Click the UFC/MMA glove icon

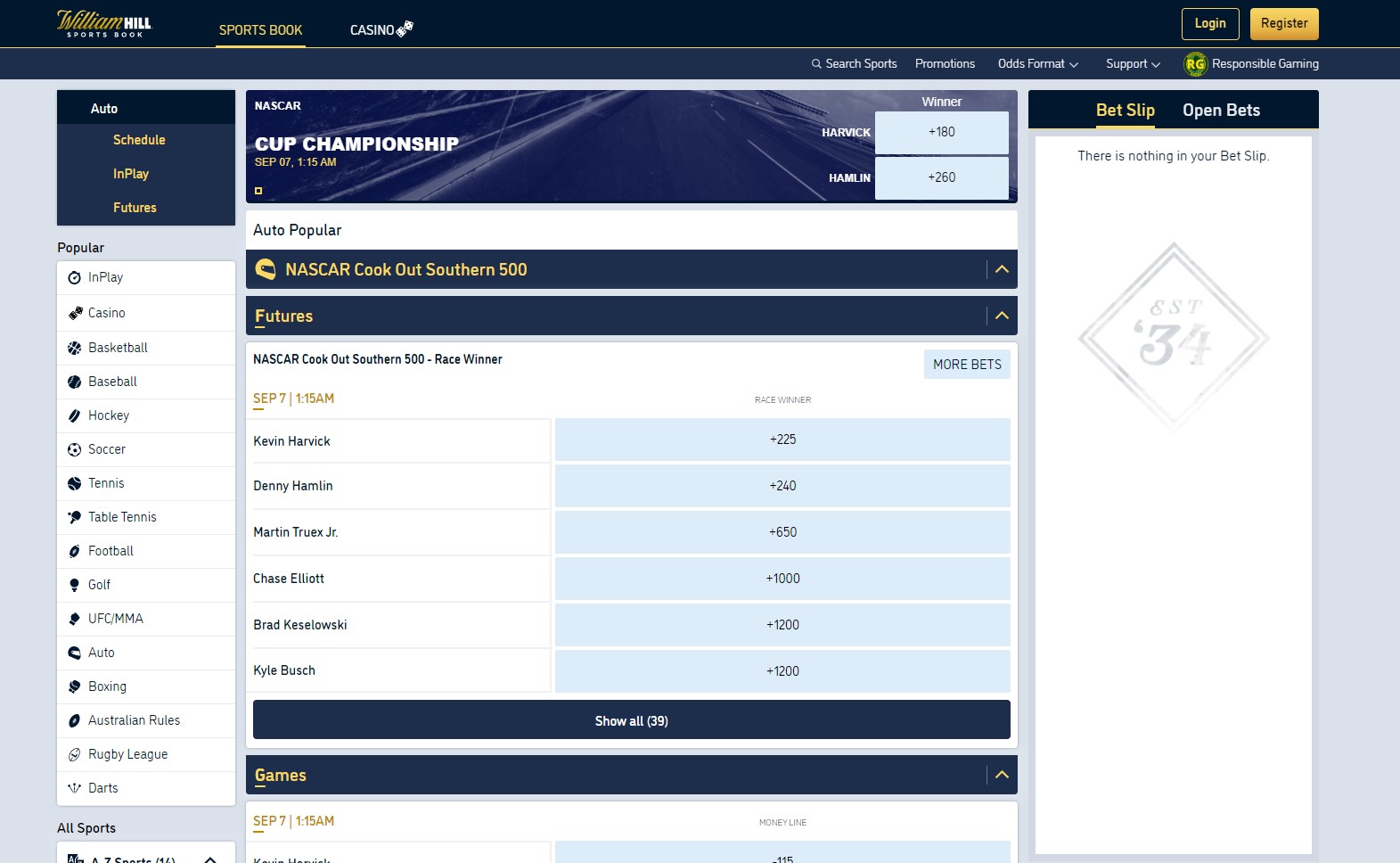pos(74,619)
